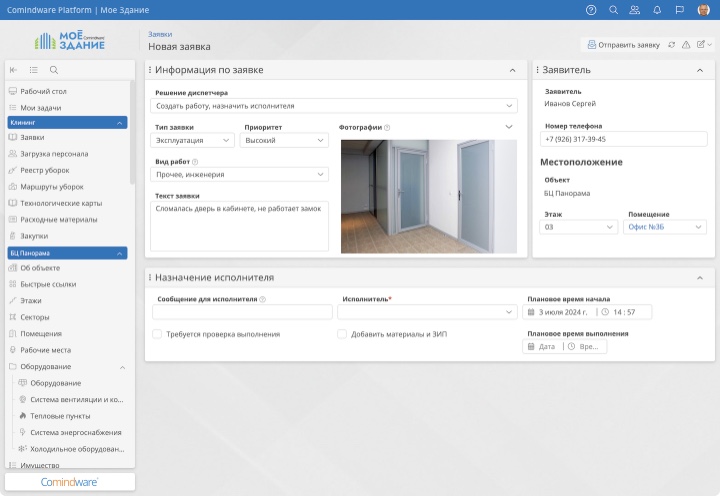This screenshot has width=720, height=496.
Task: Collapse the sidebar navigation panel arrow
Action: tap(13, 70)
